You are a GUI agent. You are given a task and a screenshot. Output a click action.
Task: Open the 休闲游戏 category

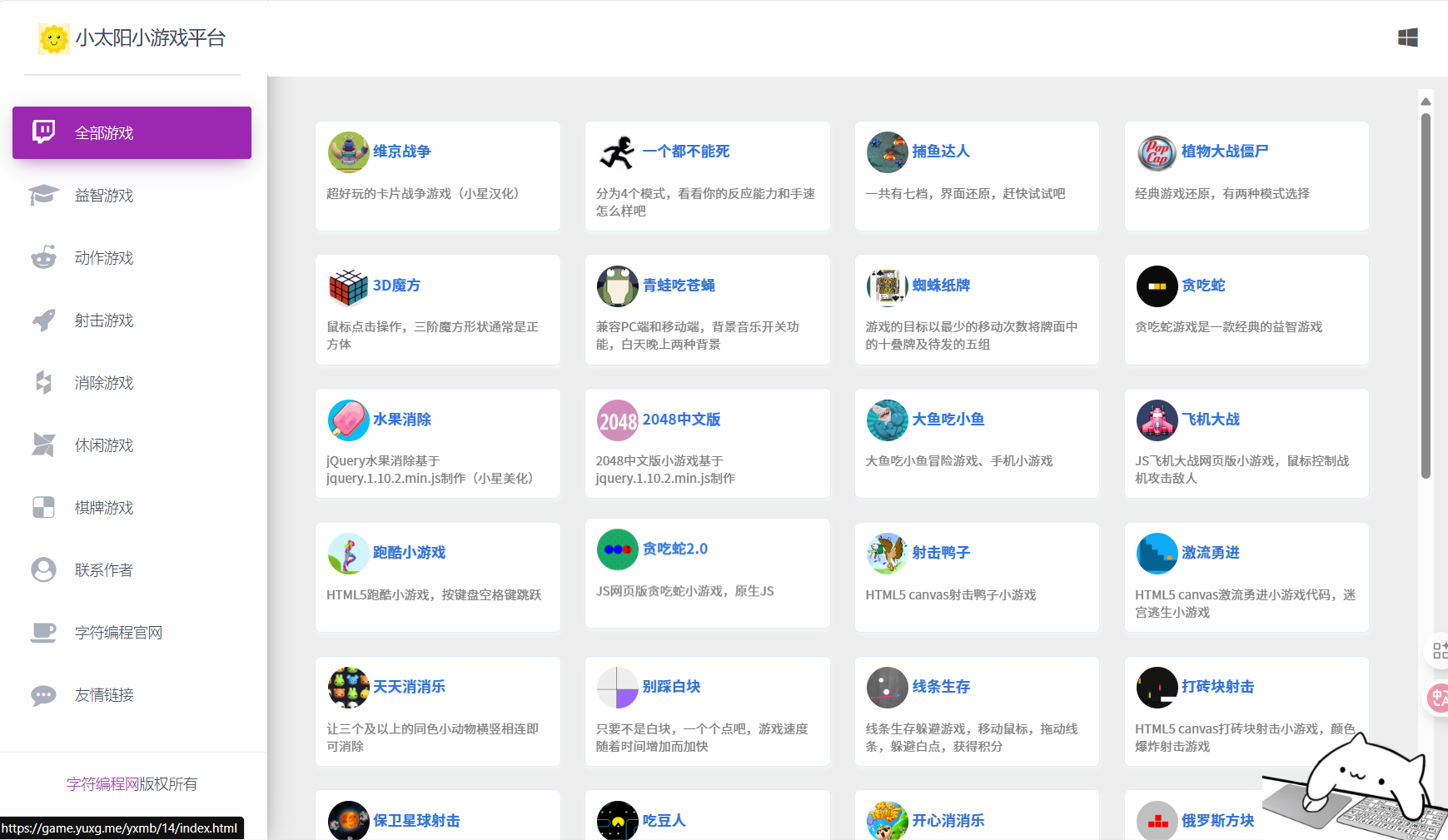(132, 445)
